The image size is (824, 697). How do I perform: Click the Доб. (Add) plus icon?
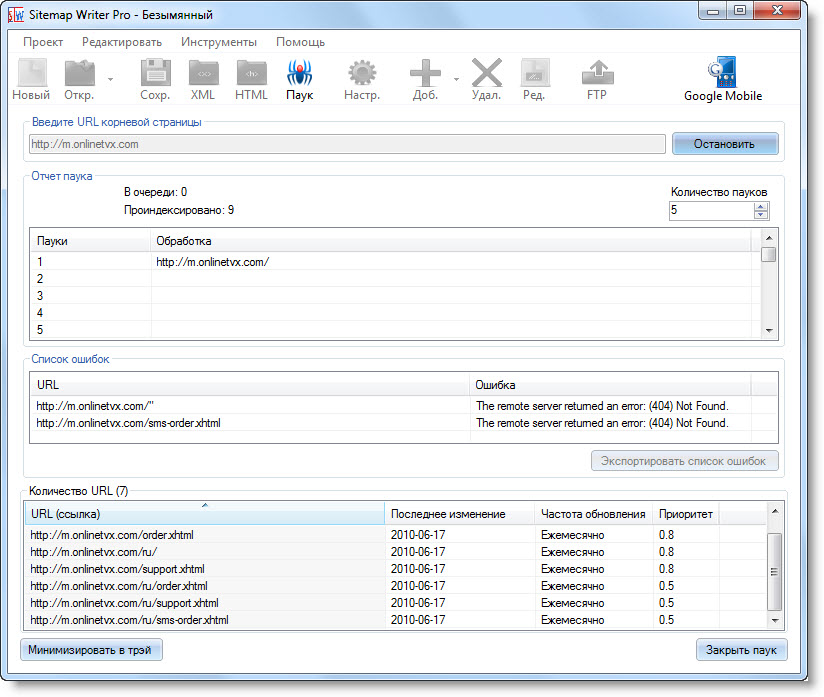425,73
